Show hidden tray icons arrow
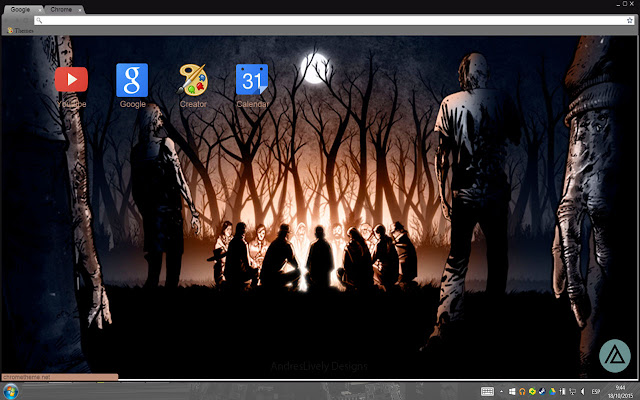The height and width of the screenshot is (400, 640). pos(502,392)
